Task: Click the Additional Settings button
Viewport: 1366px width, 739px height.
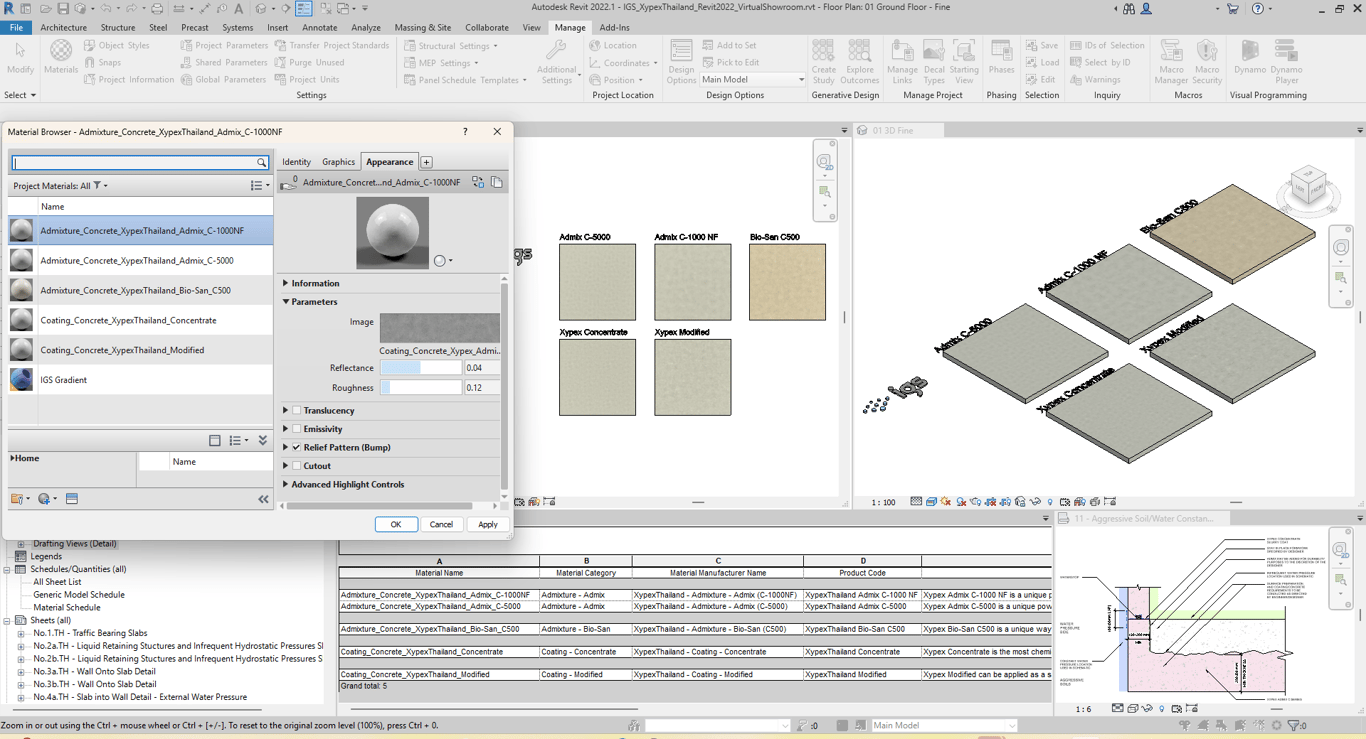Action: click(556, 62)
